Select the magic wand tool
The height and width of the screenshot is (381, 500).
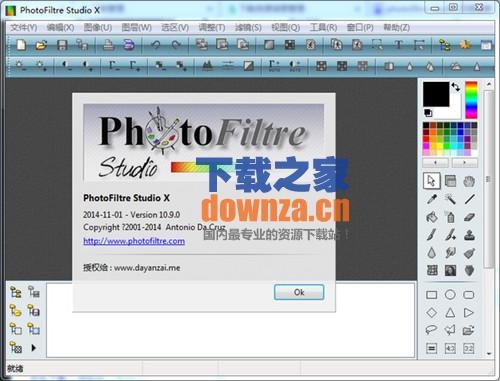[x=450, y=199]
